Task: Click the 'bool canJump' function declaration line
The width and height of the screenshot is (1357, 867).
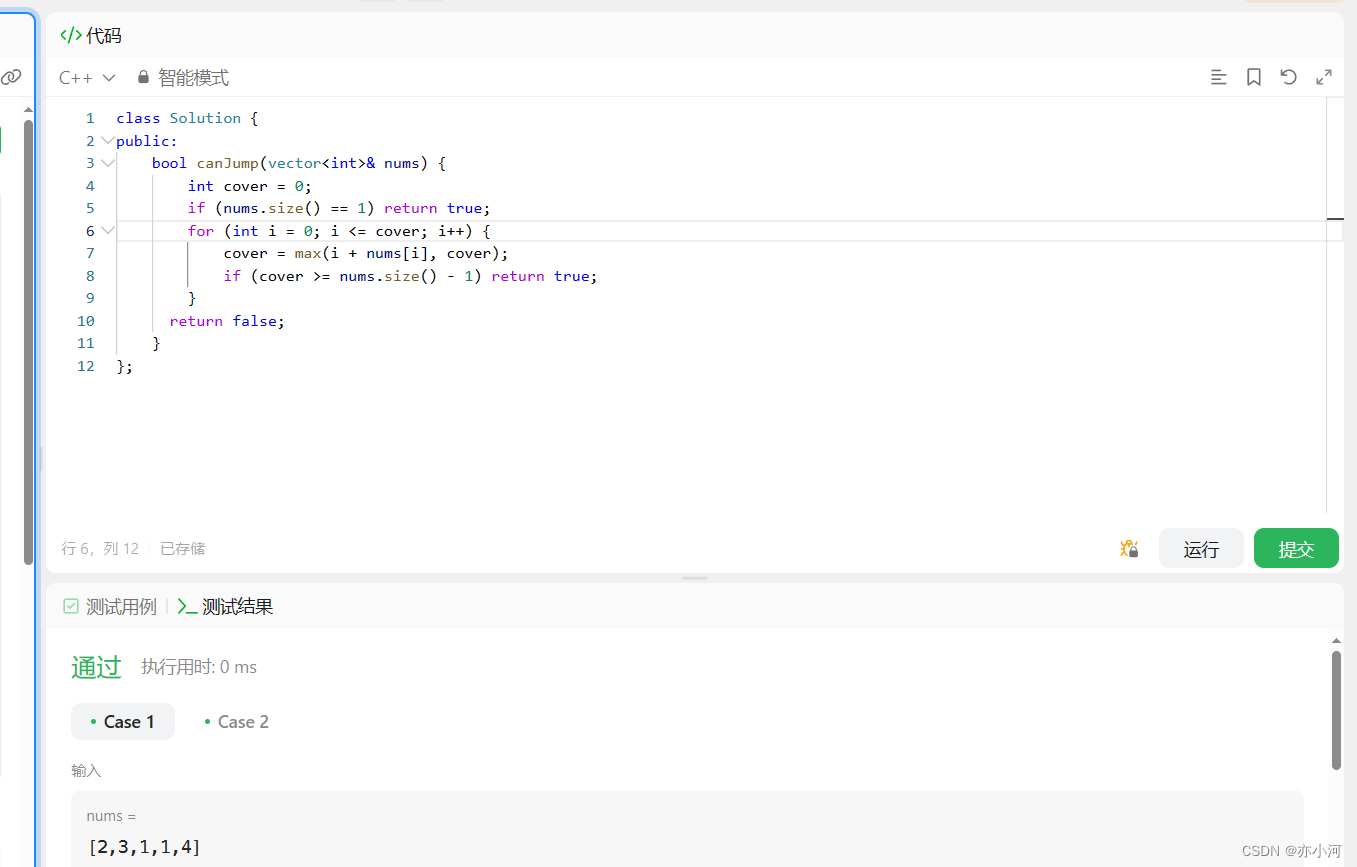Action: tap(299, 163)
